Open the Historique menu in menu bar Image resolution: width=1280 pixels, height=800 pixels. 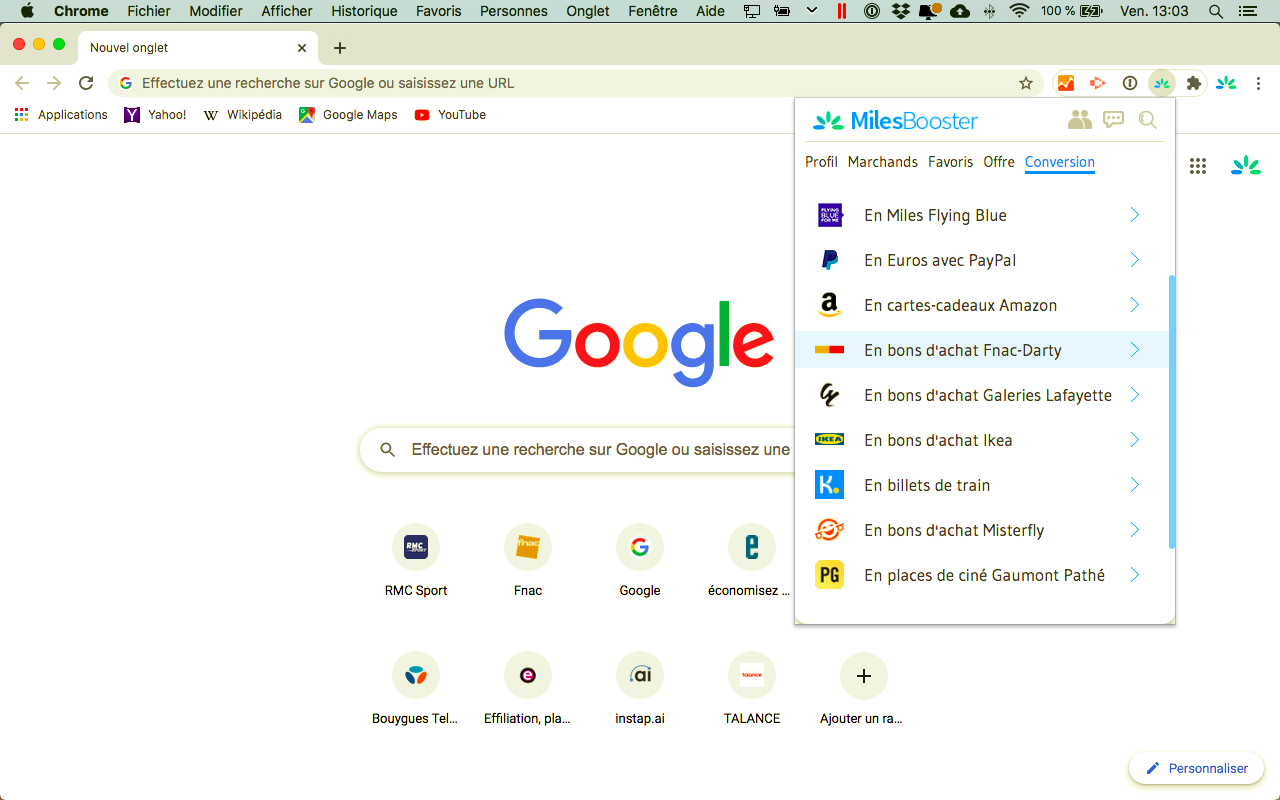click(x=364, y=11)
